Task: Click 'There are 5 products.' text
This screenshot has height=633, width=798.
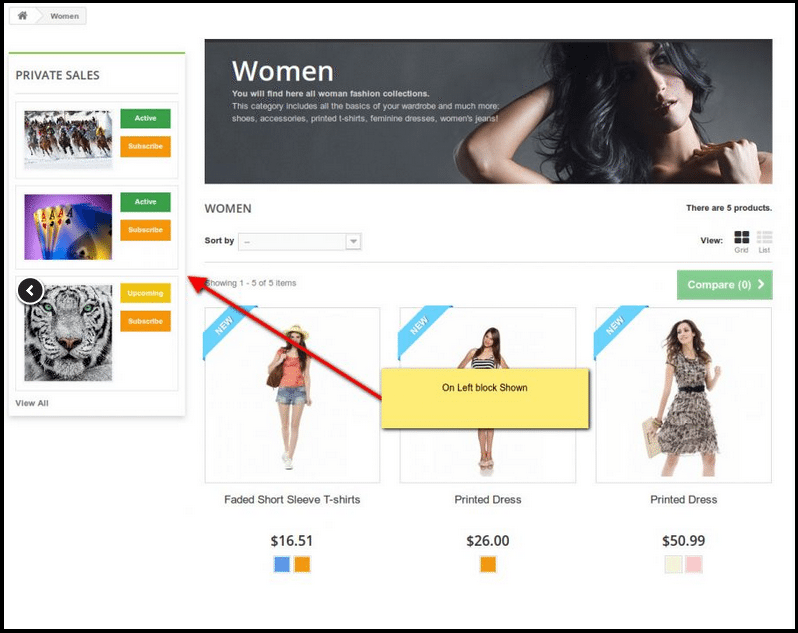Action: [729, 208]
